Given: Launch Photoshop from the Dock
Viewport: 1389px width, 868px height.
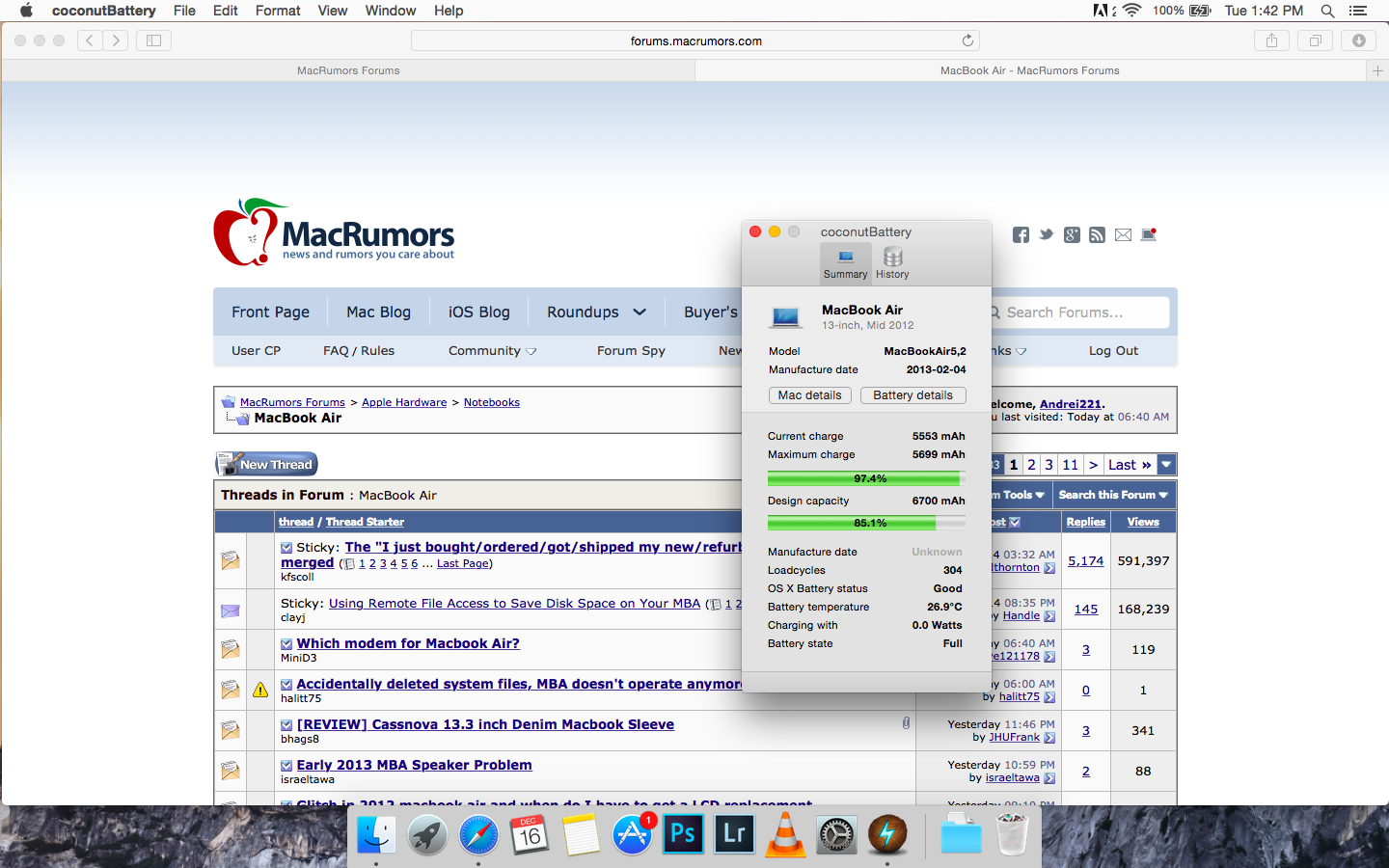Looking at the screenshot, I should tap(683, 834).
